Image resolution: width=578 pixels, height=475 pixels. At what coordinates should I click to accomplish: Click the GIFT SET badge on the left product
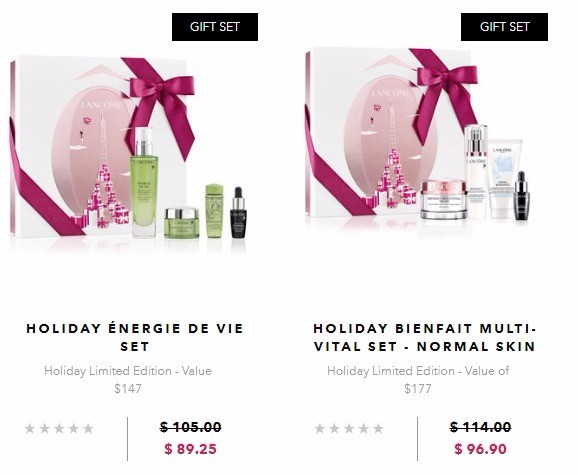click(215, 27)
